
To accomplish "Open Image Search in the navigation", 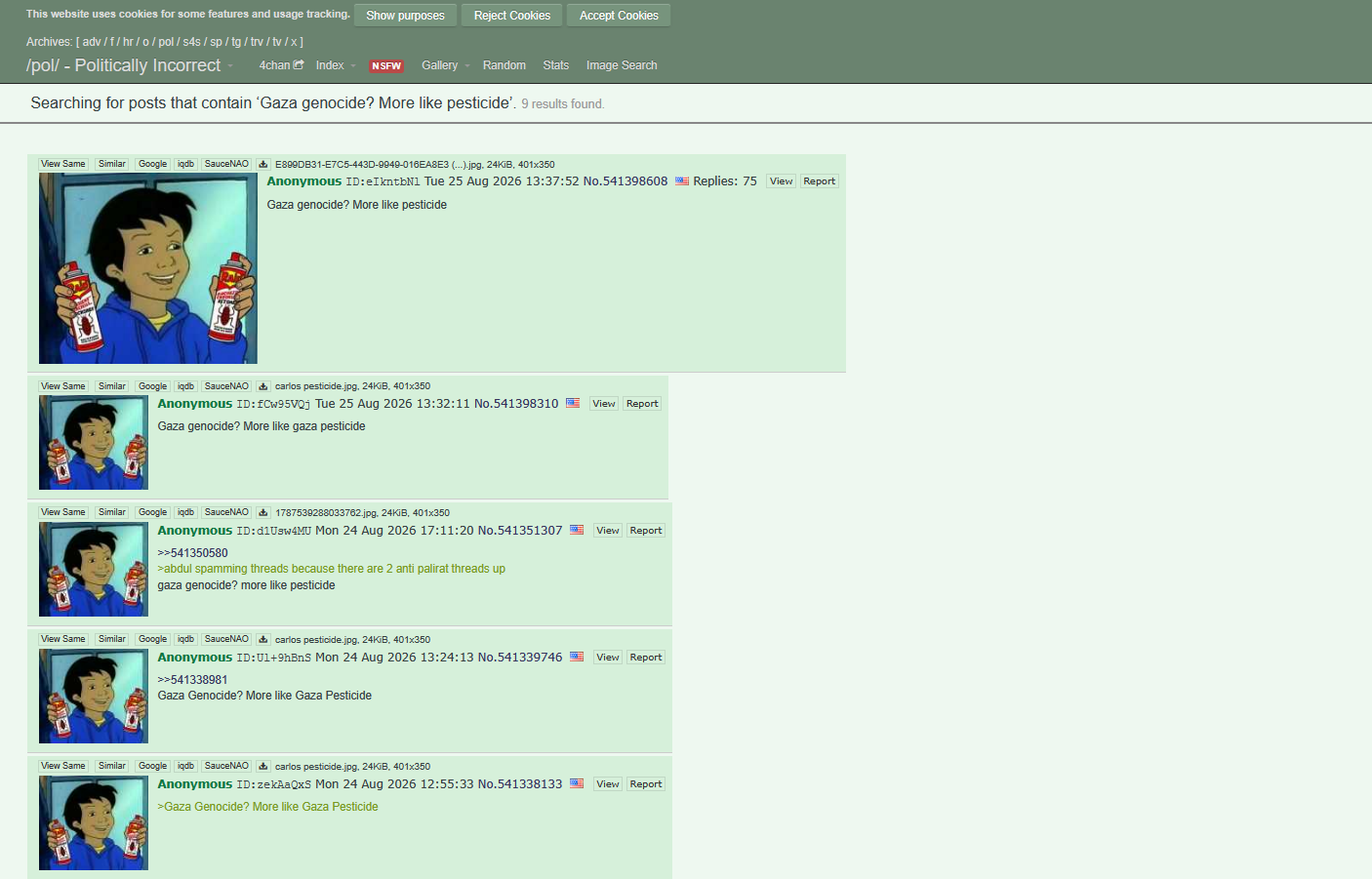I will (622, 65).
